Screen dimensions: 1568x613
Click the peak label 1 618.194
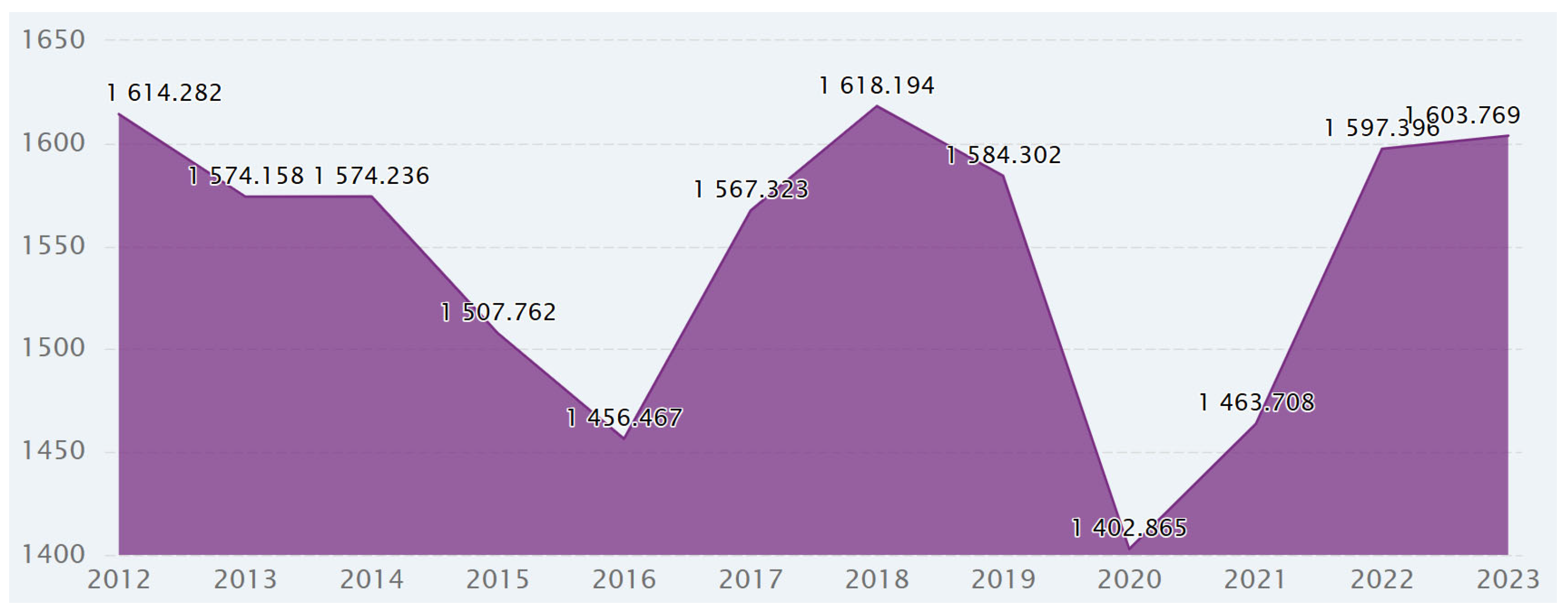tap(876, 86)
